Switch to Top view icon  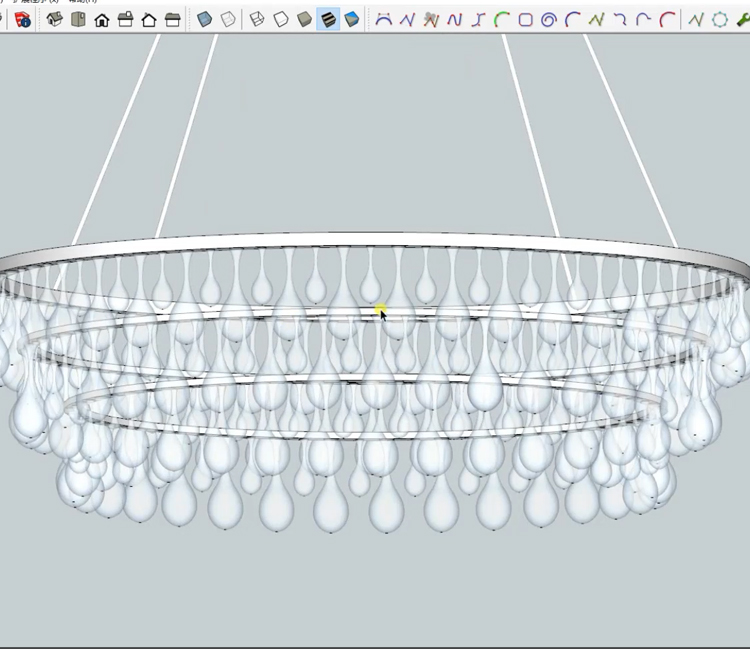coord(78,20)
